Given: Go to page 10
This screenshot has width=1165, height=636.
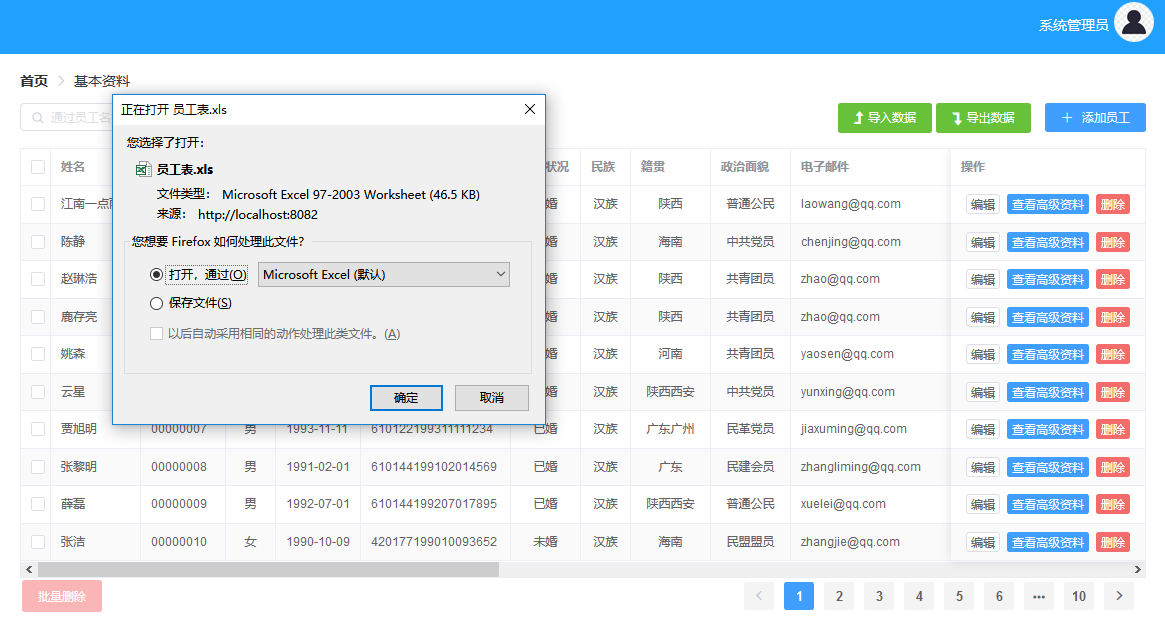Looking at the screenshot, I should click(1079, 596).
